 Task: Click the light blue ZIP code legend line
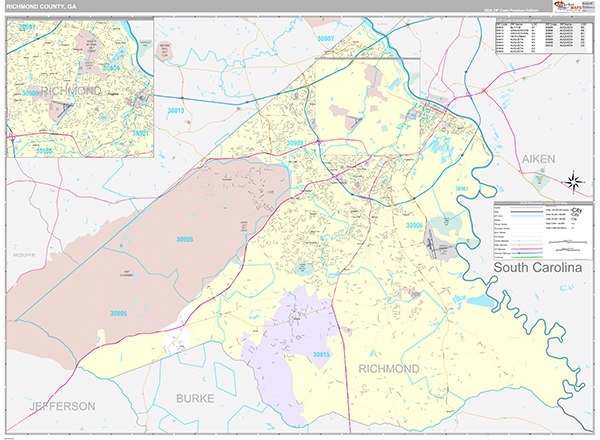pos(527,216)
